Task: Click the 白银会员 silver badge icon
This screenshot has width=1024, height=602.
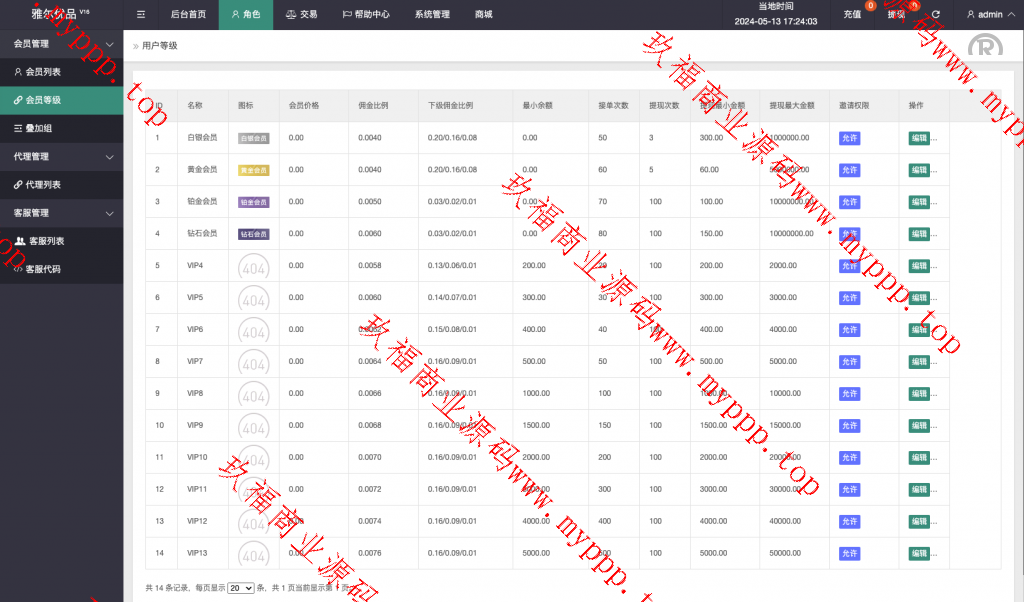Action: tap(253, 138)
